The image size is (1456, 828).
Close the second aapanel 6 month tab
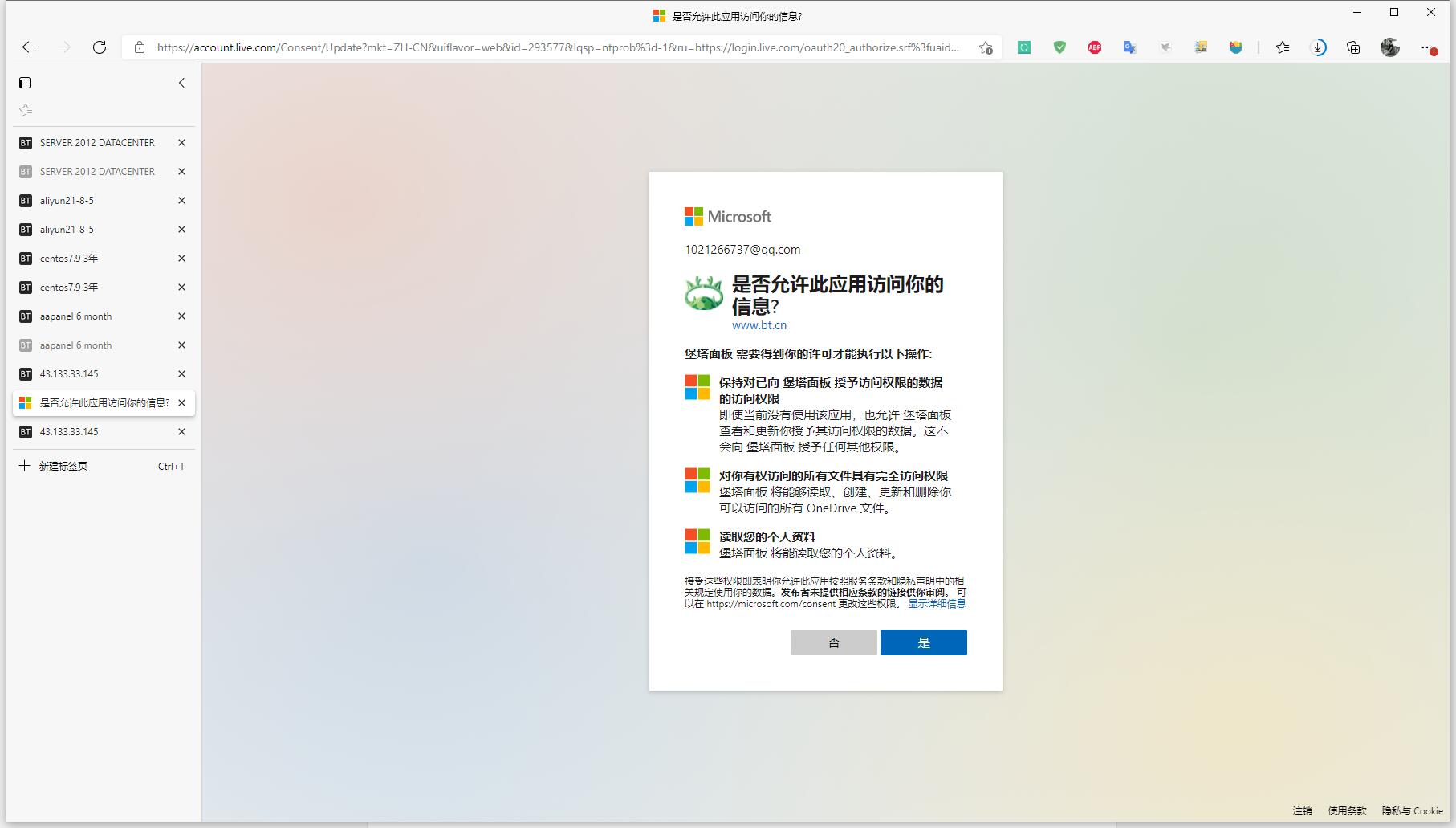pos(181,345)
